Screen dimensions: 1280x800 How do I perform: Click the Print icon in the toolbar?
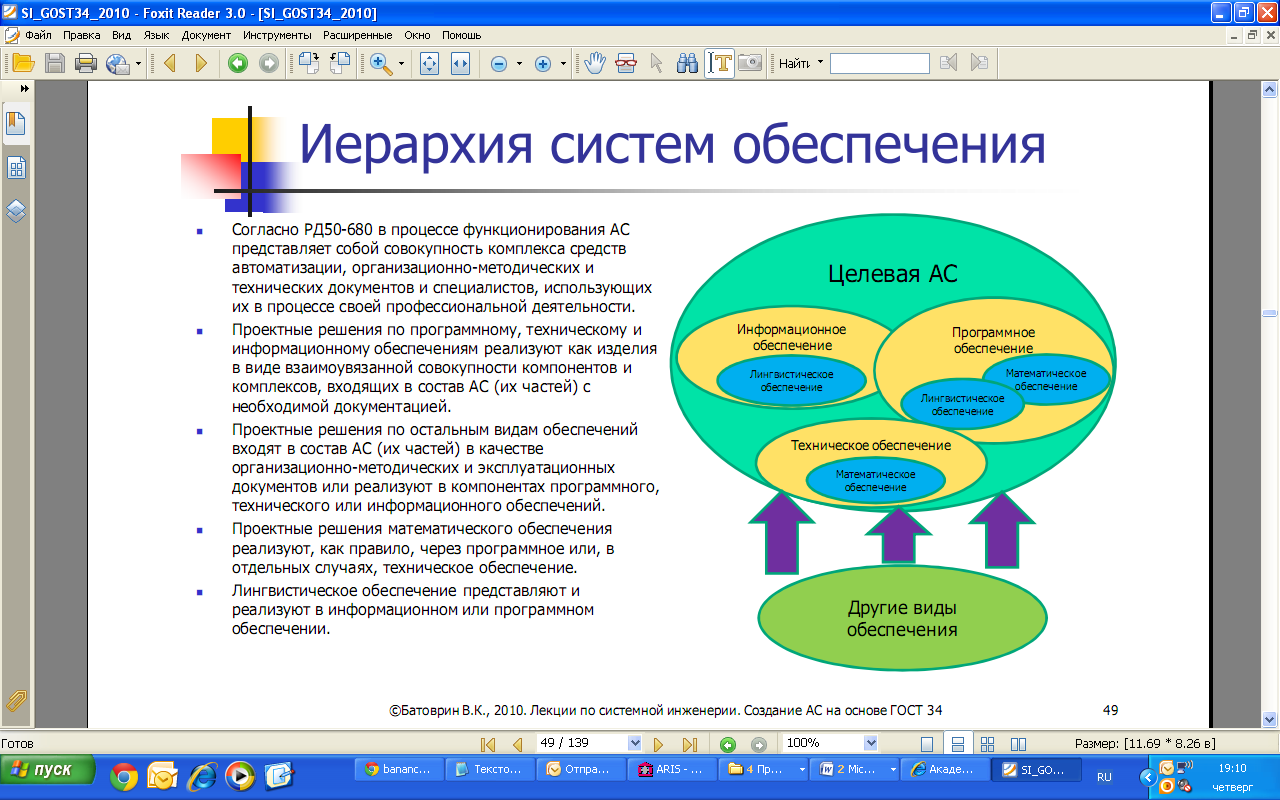(86, 63)
